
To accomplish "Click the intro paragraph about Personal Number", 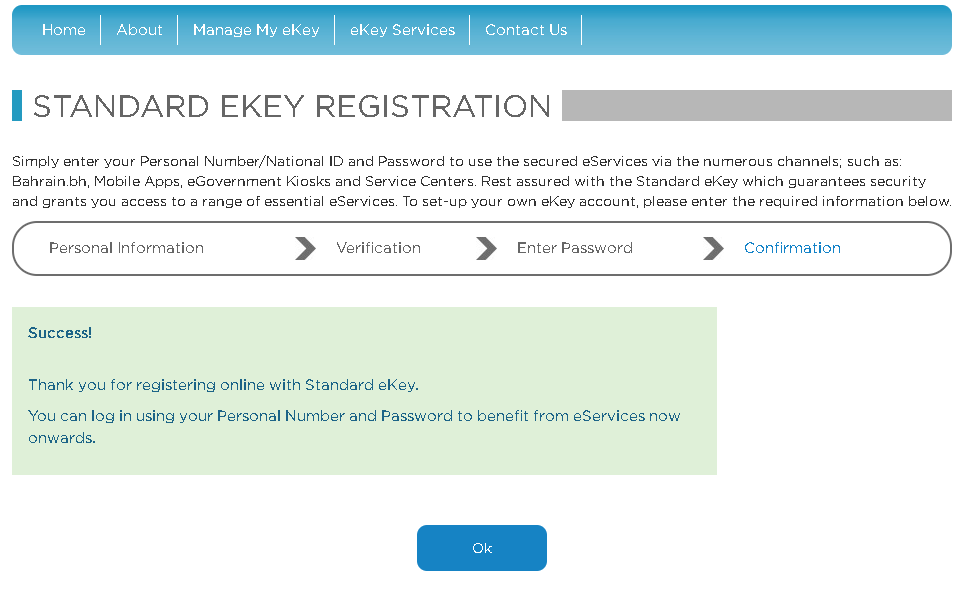I will click(x=482, y=181).
